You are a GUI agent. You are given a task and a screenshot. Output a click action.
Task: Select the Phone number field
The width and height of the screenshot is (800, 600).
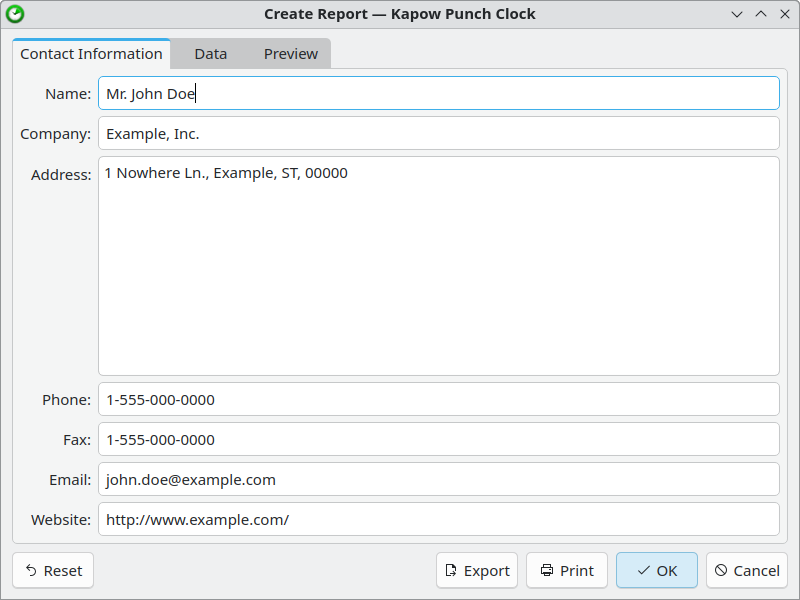(x=438, y=400)
